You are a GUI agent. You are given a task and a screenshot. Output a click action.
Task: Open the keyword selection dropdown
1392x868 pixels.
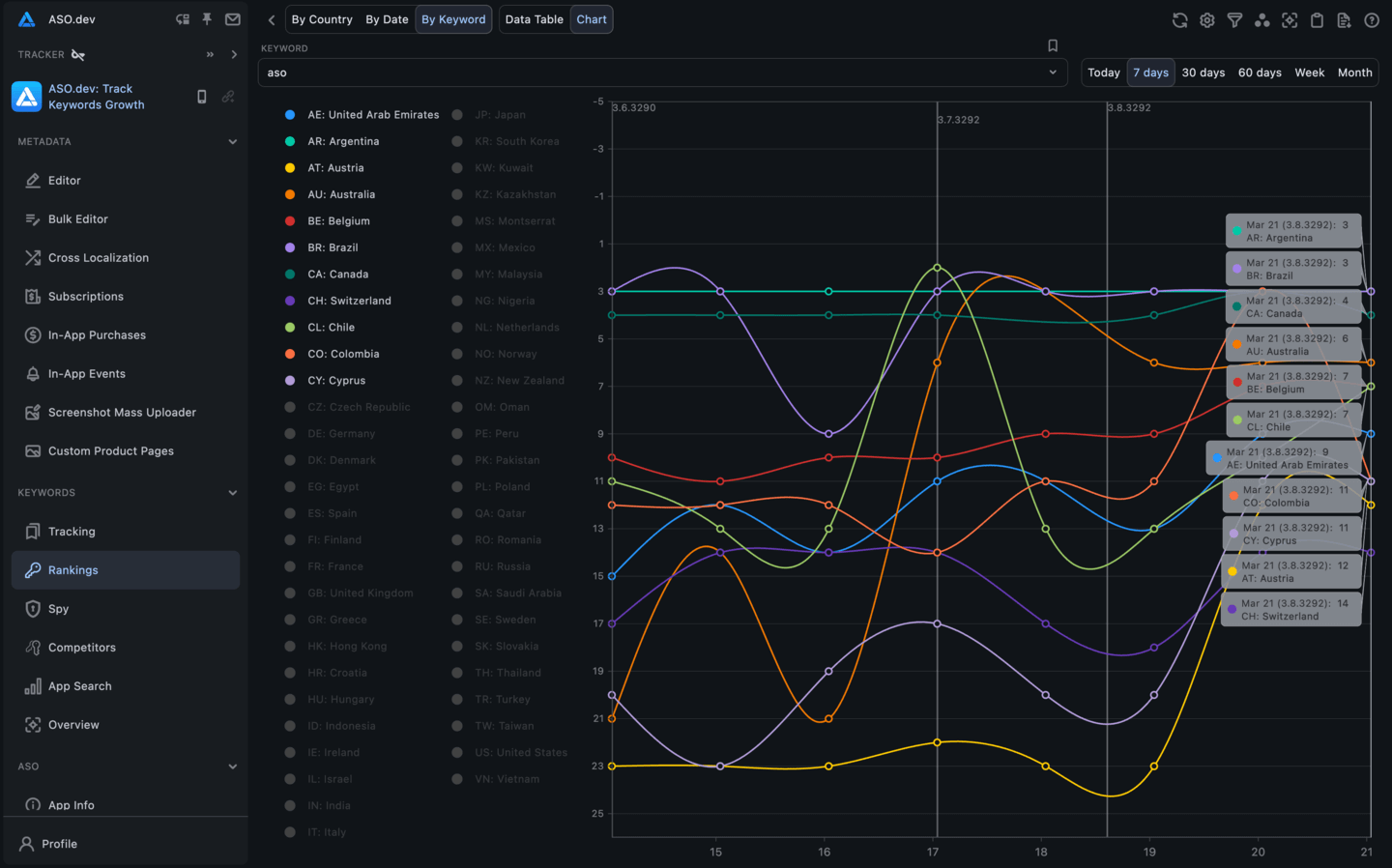[1053, 72]
